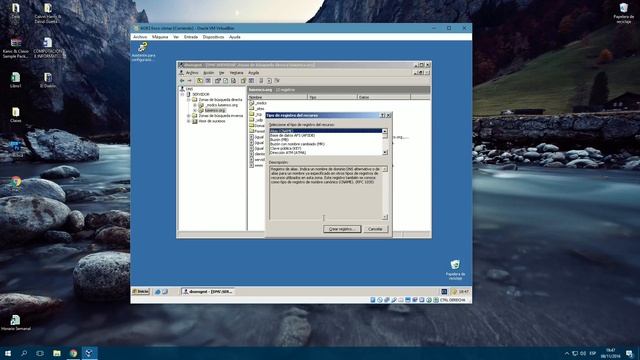Screen dimensions: 640x360
Task: Open VirtualBox Máquina menu
Action: click(160, 37)
